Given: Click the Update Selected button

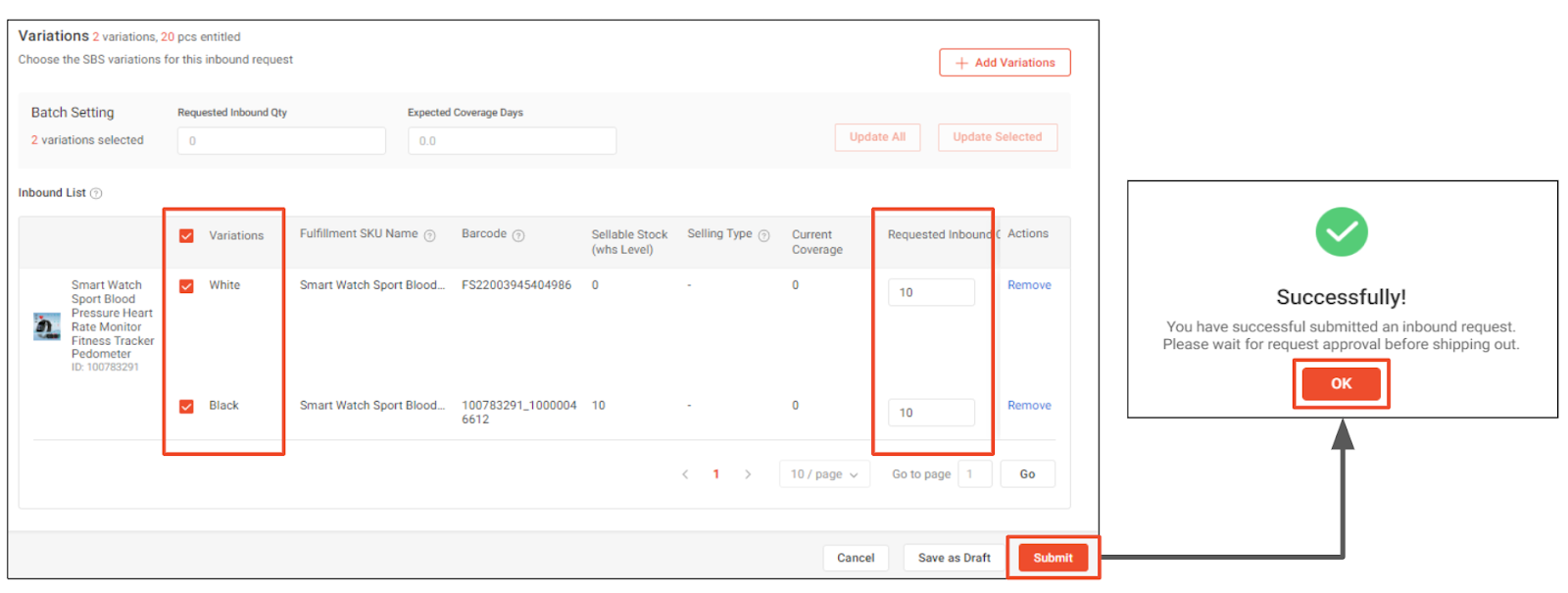Looking at the screenshot, I should tap(997, 137).
